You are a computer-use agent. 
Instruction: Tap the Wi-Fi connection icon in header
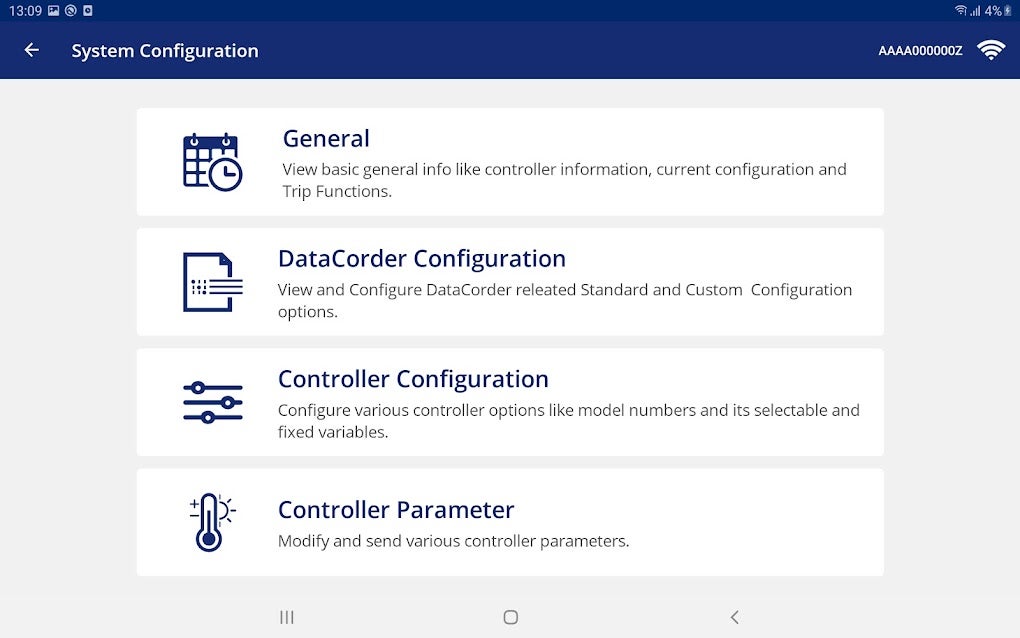coord(990,50)
